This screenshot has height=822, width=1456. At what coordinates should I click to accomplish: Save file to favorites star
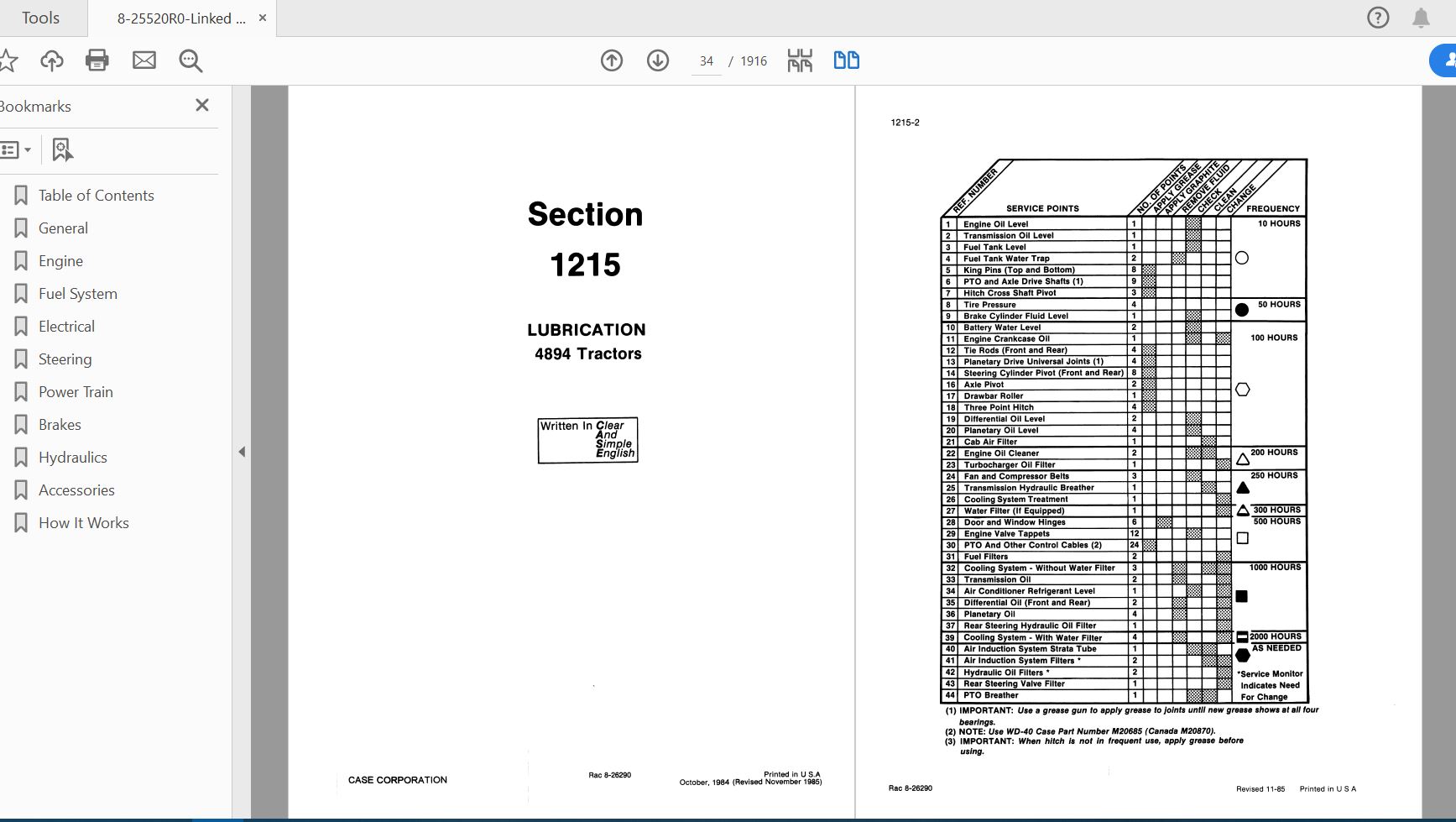pos(8,60)
